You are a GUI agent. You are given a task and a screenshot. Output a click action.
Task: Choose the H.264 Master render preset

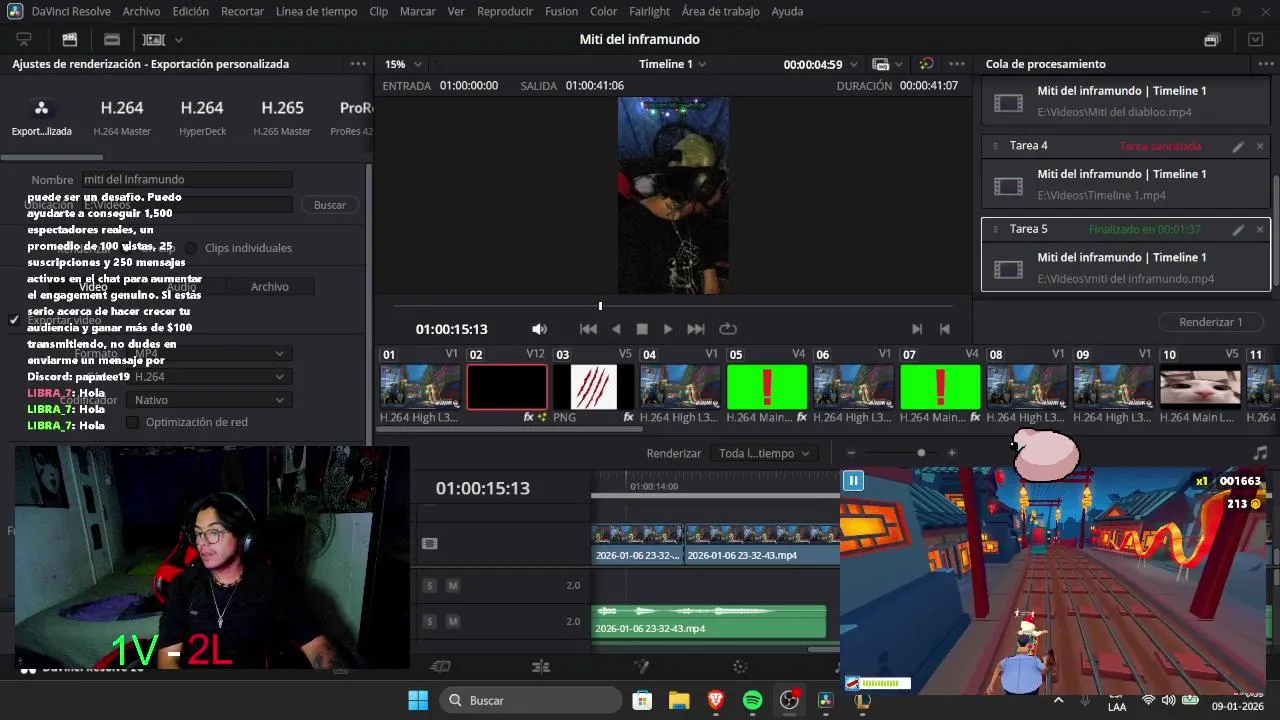point(122,116)
